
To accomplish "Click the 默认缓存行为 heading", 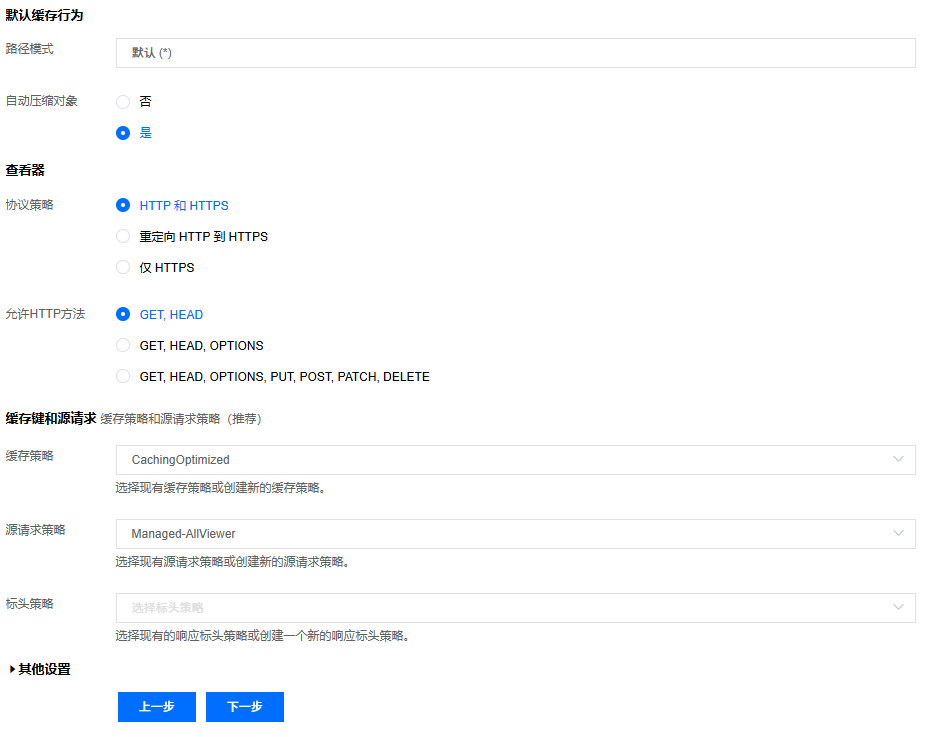I will click(45, 15).
